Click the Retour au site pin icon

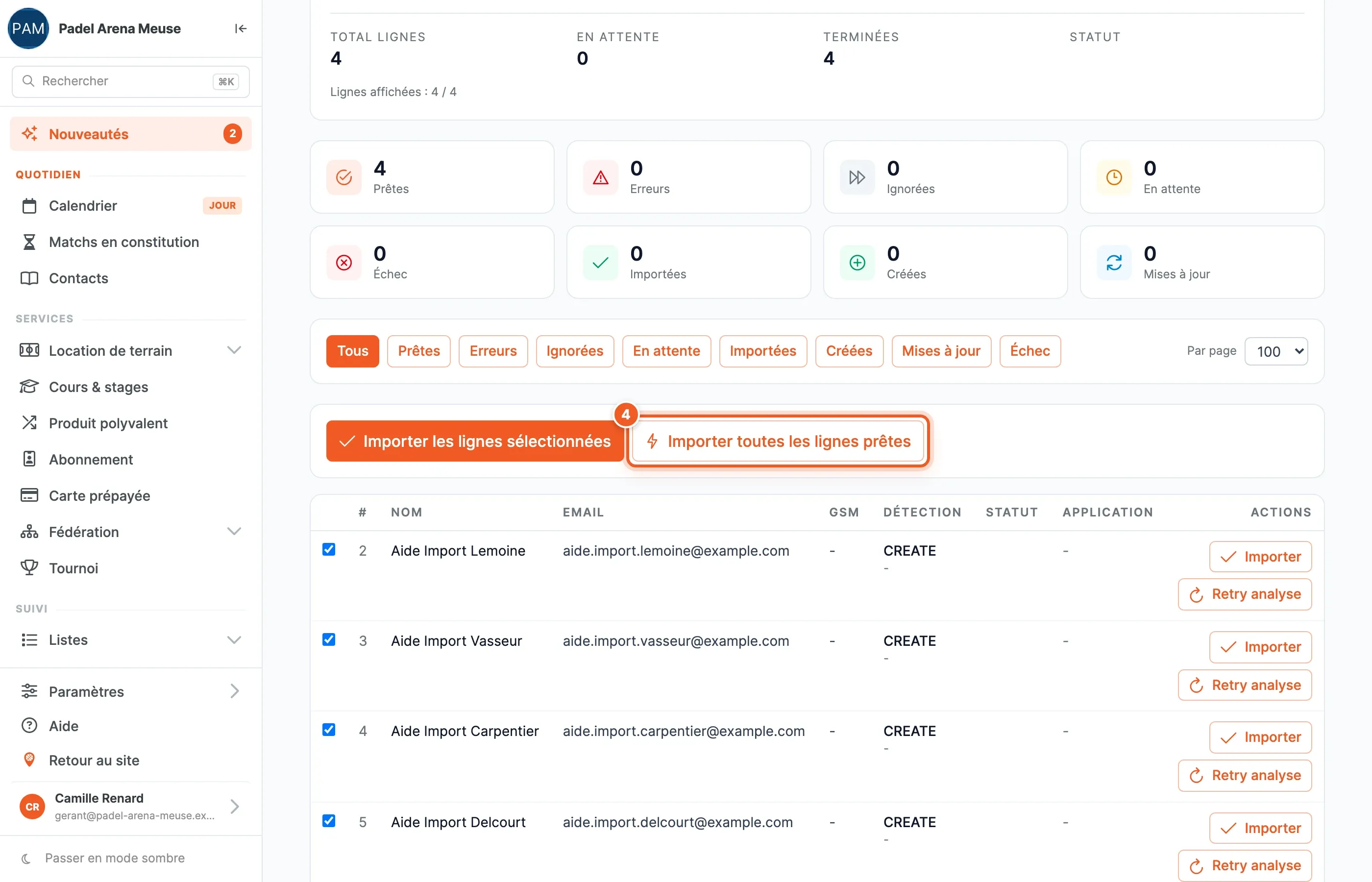click(29, 760)
